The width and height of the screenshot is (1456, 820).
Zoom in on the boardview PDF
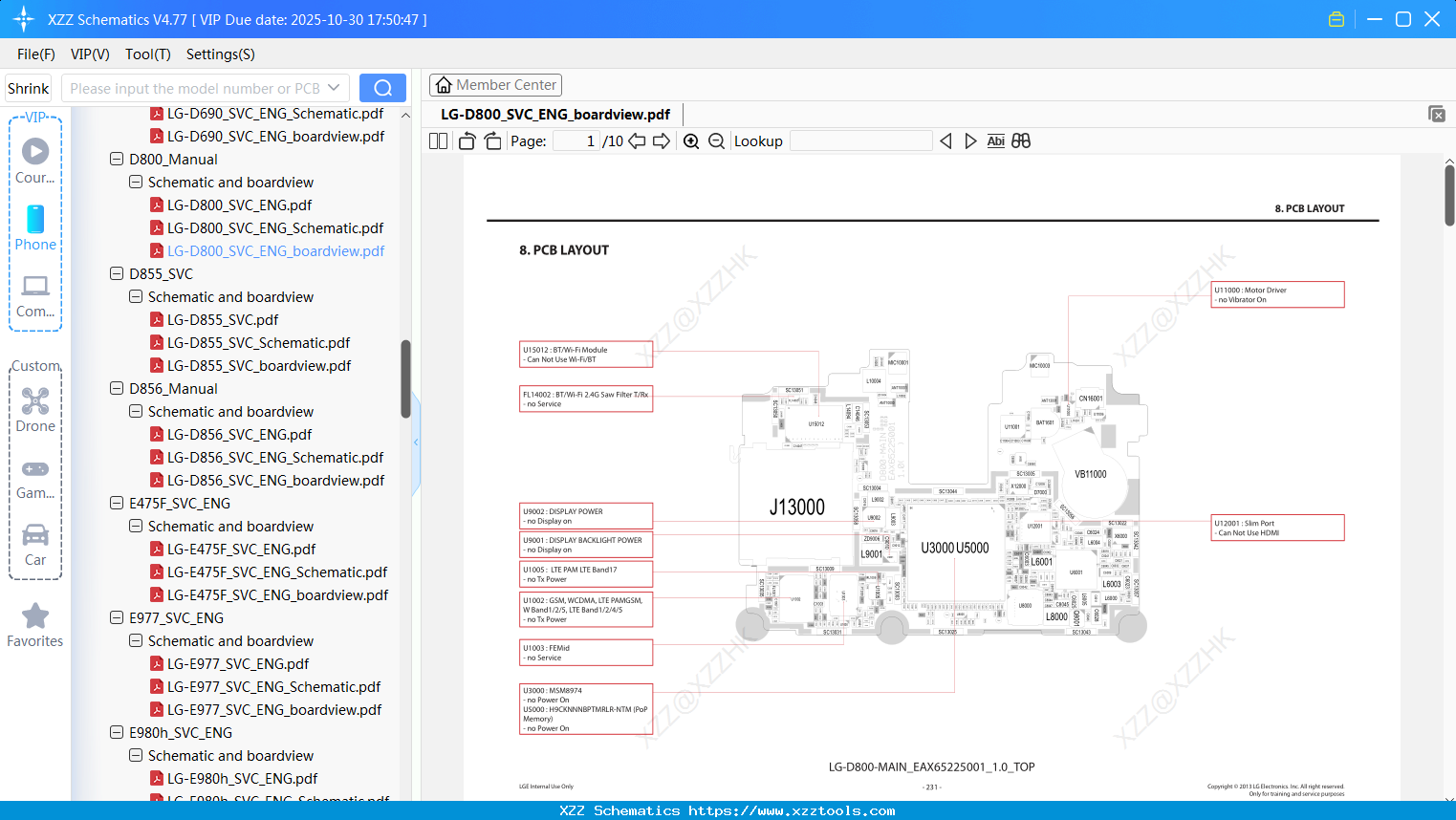pyautogui.click(x=690, y=140)
